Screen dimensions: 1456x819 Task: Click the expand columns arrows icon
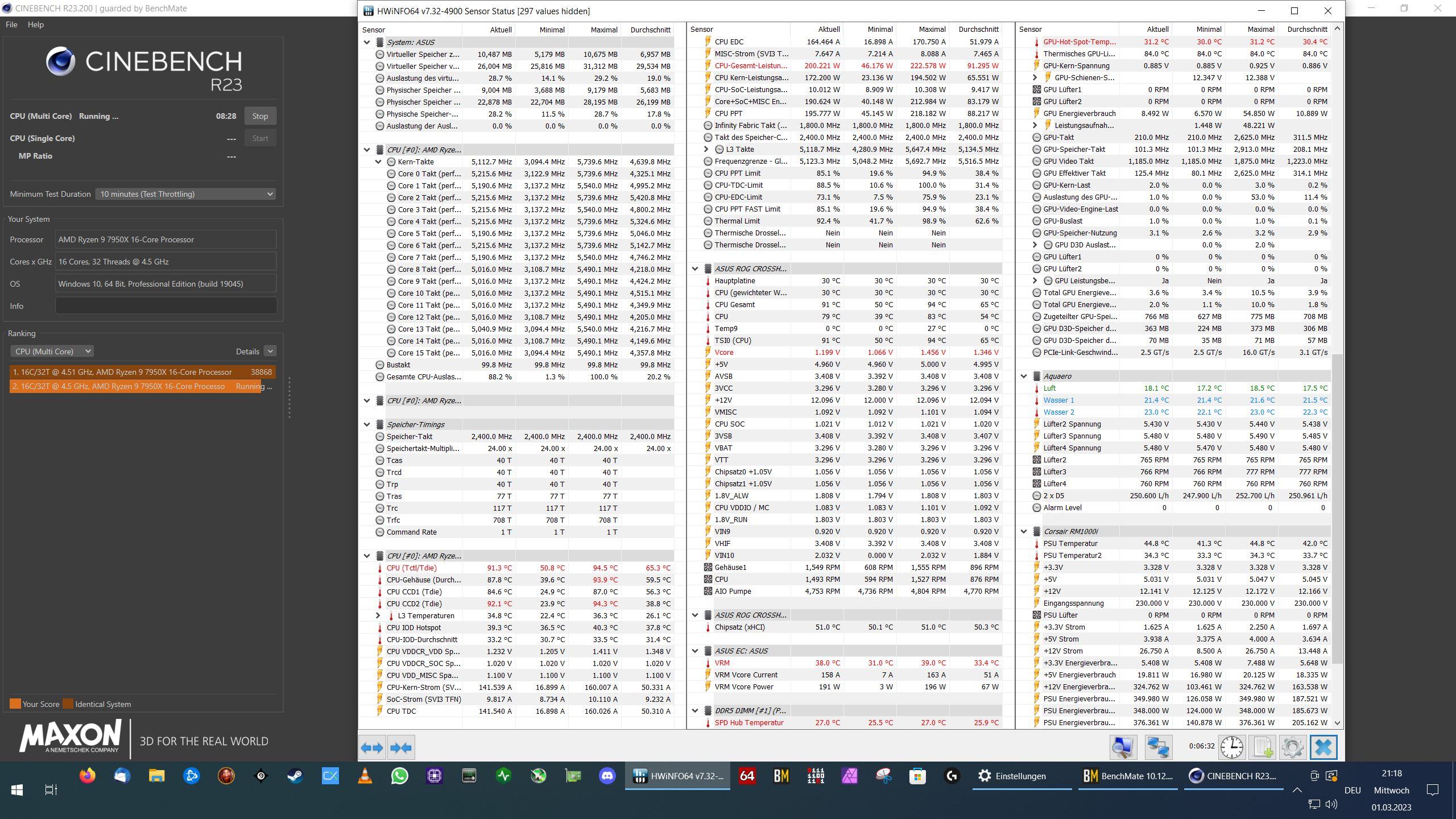372,747
